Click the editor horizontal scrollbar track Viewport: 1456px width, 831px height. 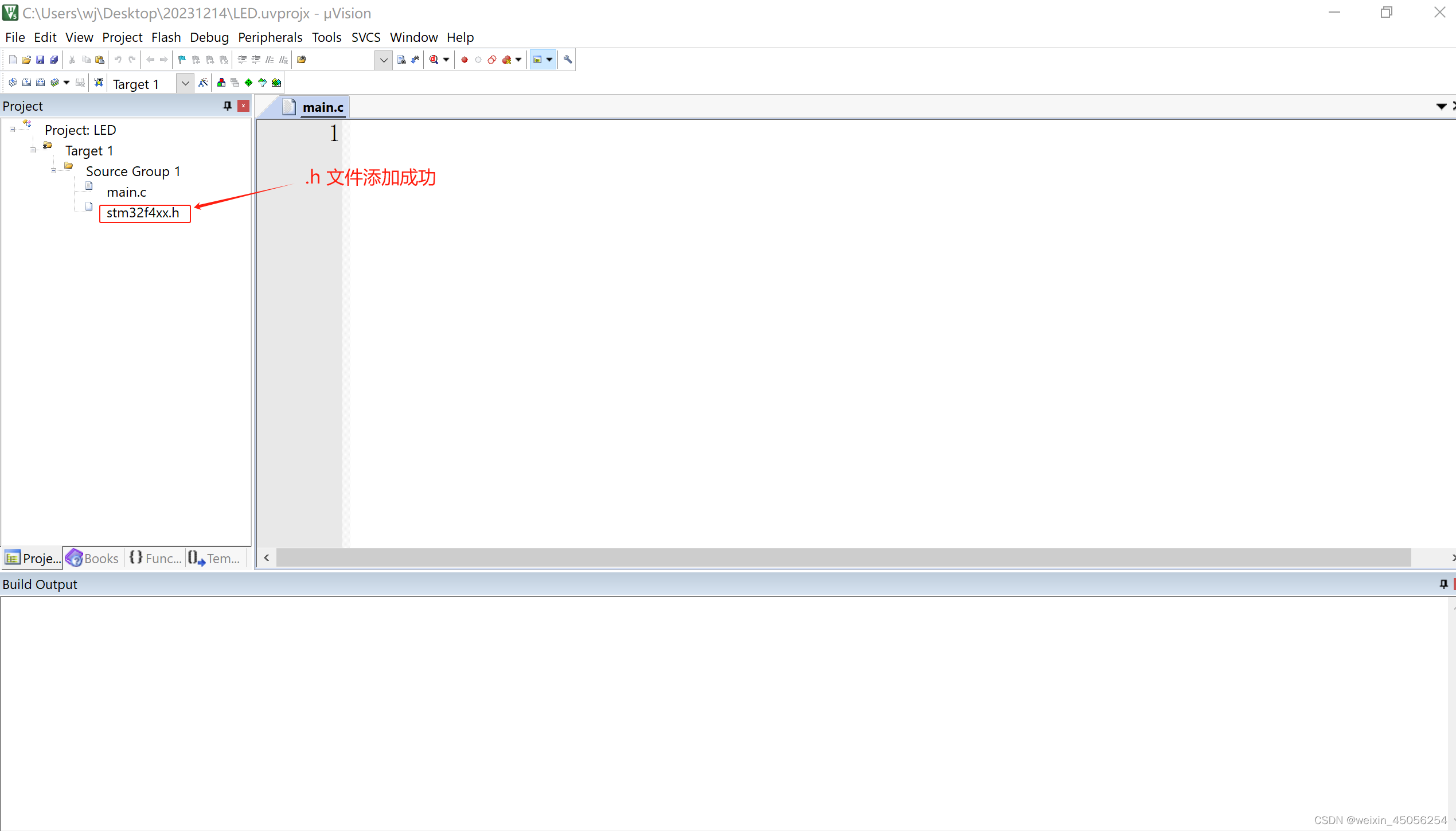pyautogui.click(x=844, y=557)
